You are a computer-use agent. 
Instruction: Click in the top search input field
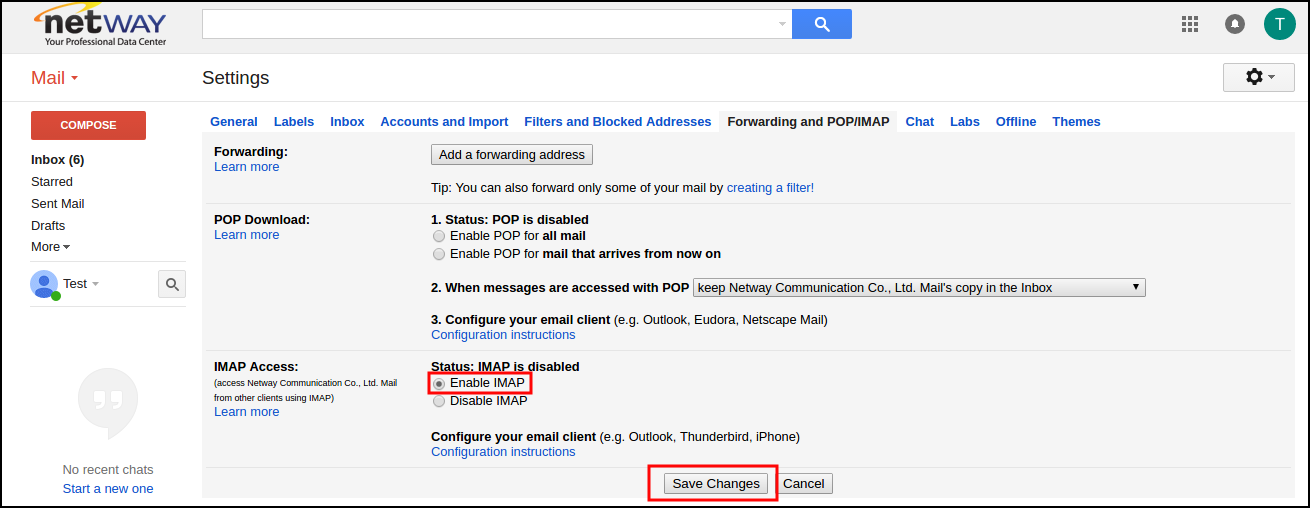(x=490, y=24)
